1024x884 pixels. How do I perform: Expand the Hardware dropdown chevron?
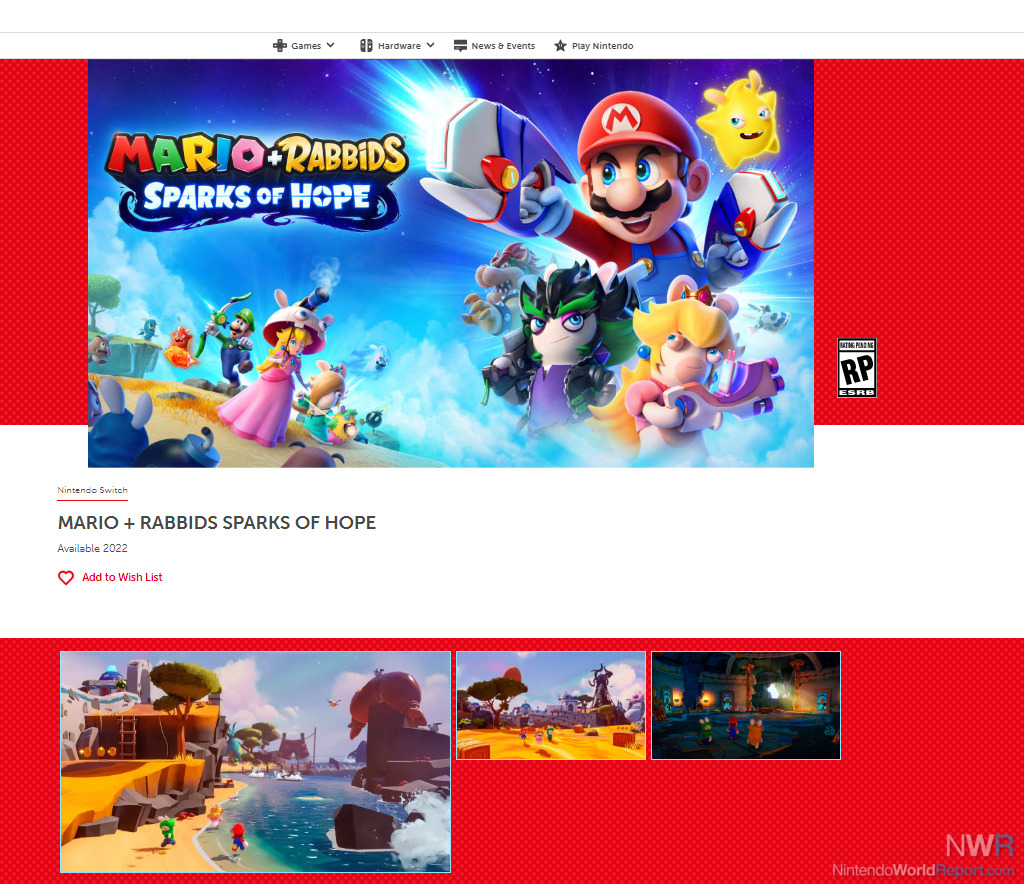tap(430, 45)
